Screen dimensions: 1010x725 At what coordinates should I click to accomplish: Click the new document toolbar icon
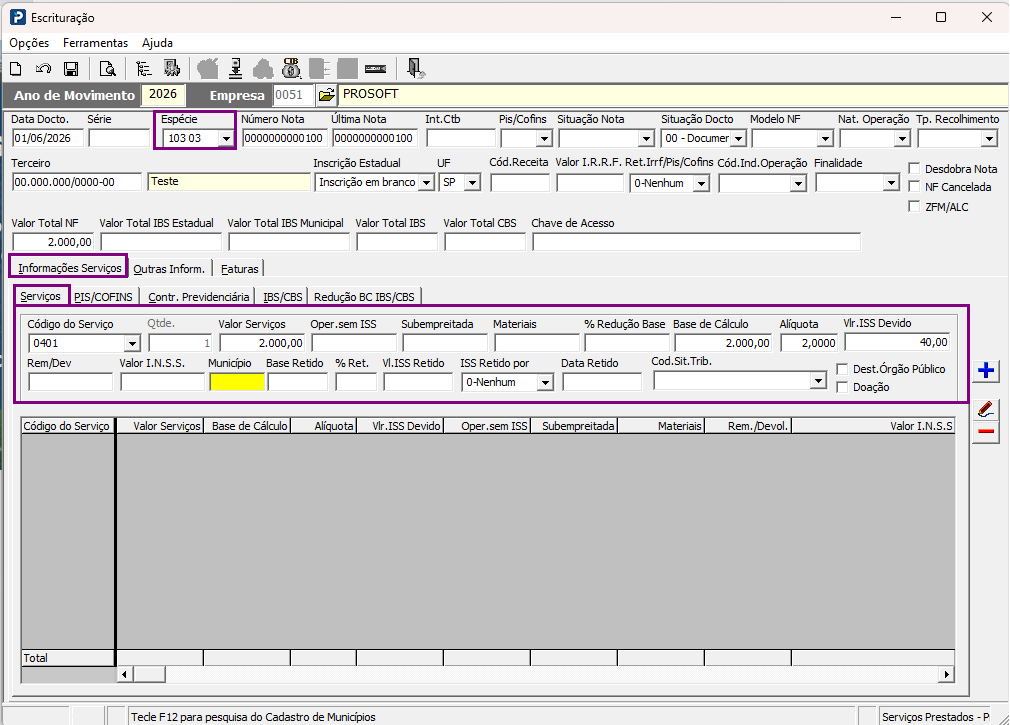[16, 68]
